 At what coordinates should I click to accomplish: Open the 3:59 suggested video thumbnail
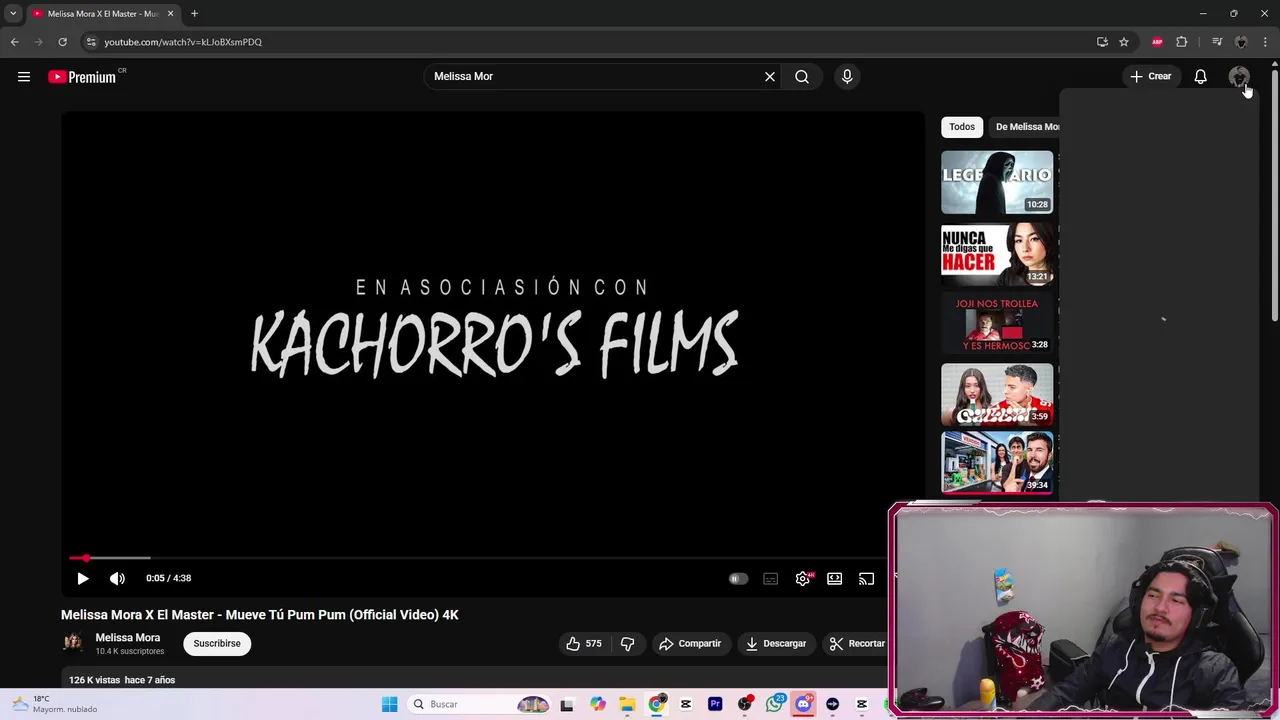pyautogui.click(x=997, y=394)
